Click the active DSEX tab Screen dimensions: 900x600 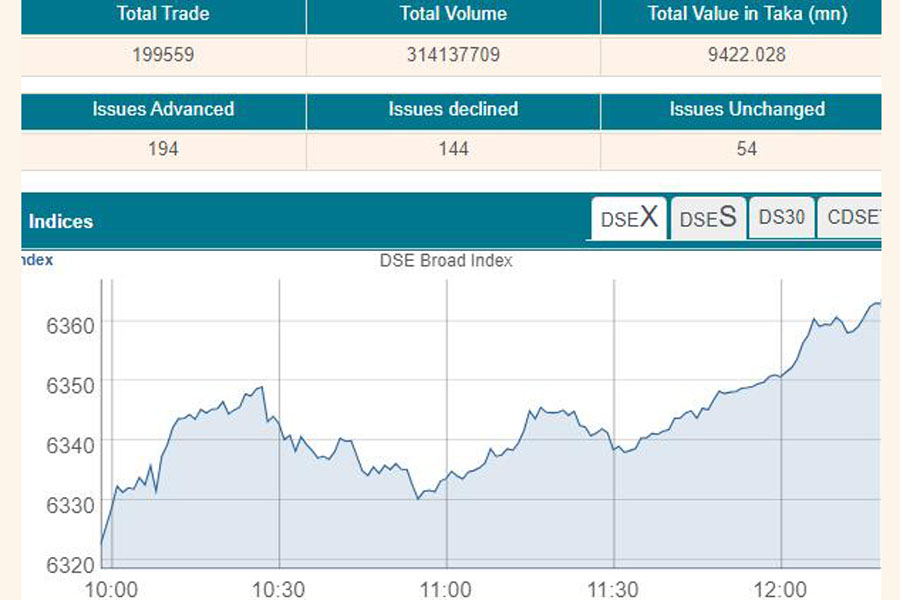[628, 217]
